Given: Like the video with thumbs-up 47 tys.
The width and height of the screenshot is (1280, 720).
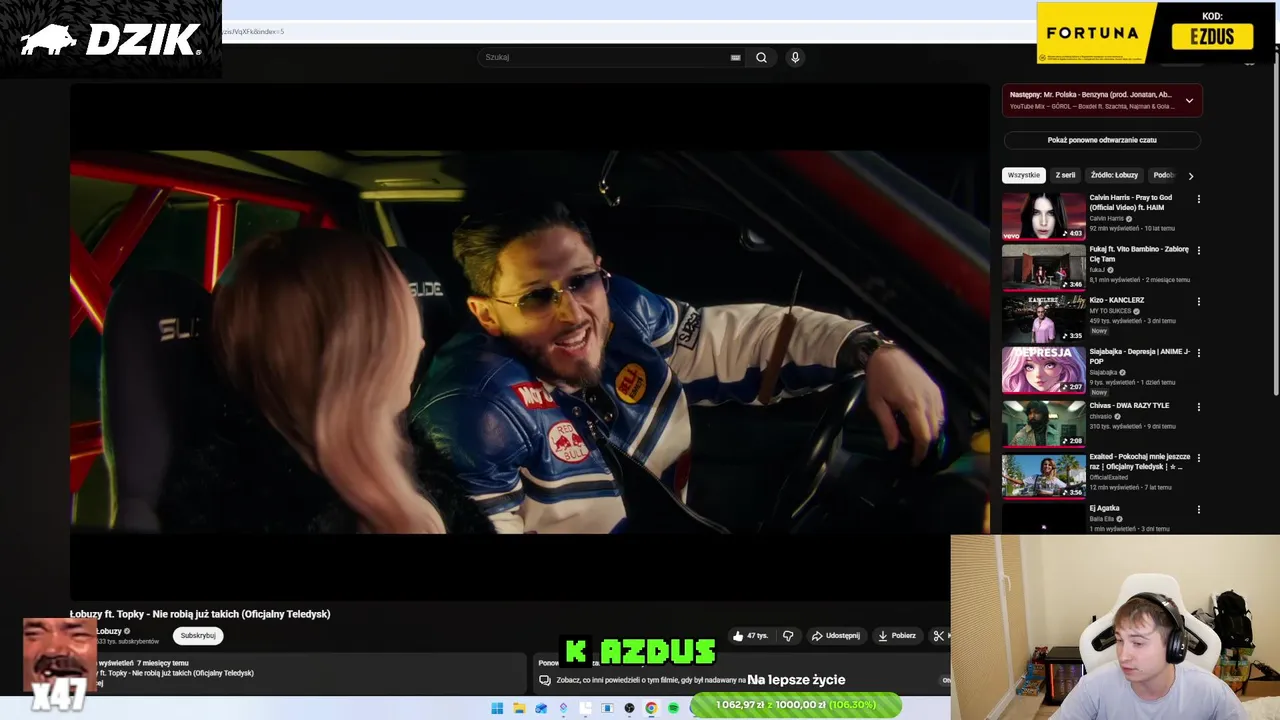Looking at the screenshot, I should [750, 636].
